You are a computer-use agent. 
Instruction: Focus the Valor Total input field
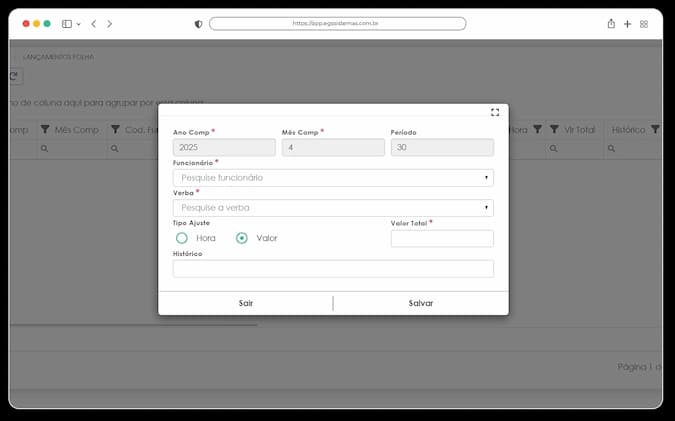(x=442, y=238)
